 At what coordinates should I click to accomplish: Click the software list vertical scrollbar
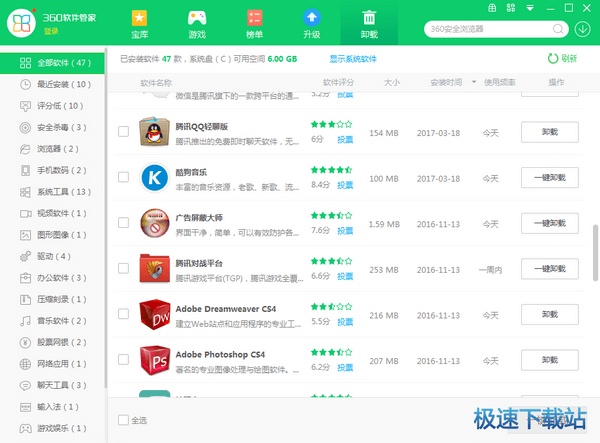[x=595, y=253]
